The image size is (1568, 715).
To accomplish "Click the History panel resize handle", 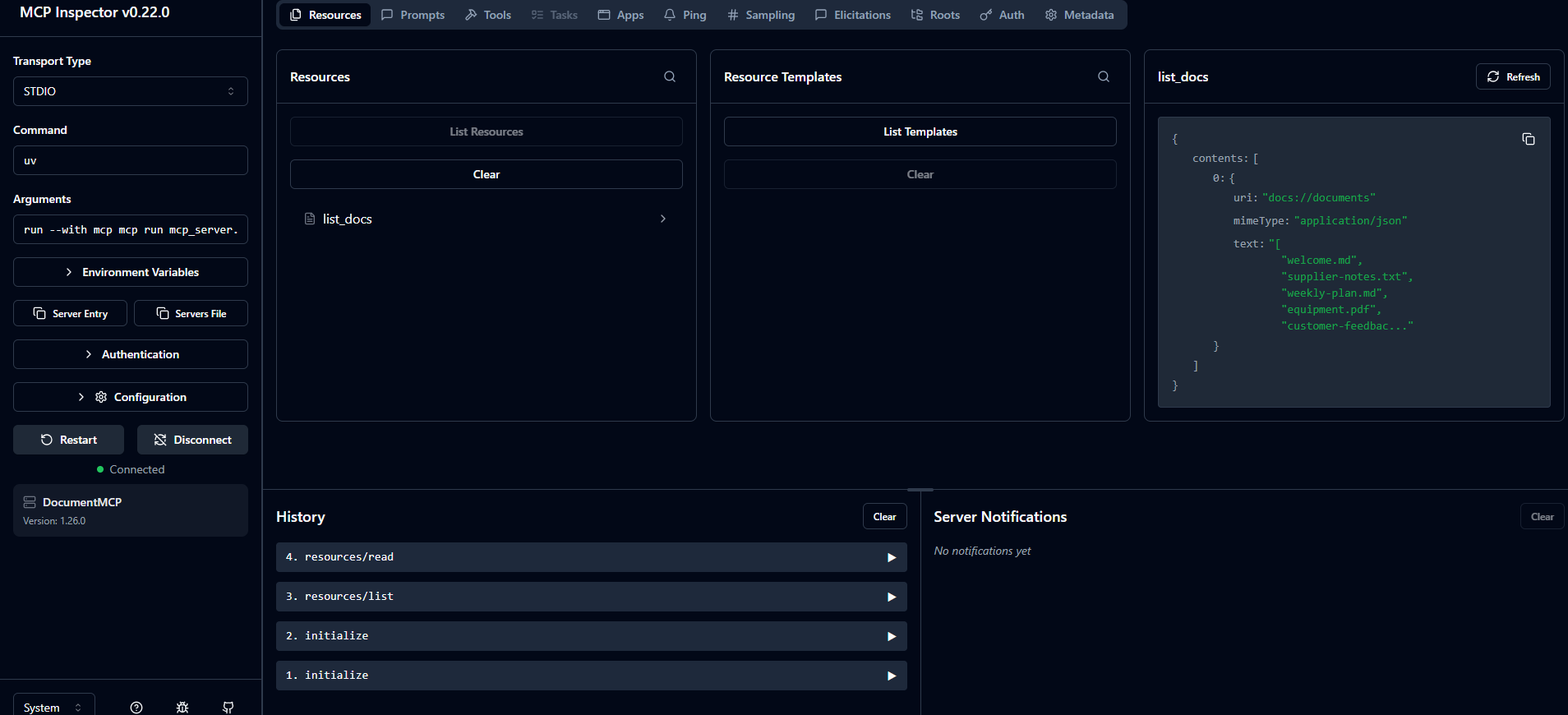I will point(920,490).
